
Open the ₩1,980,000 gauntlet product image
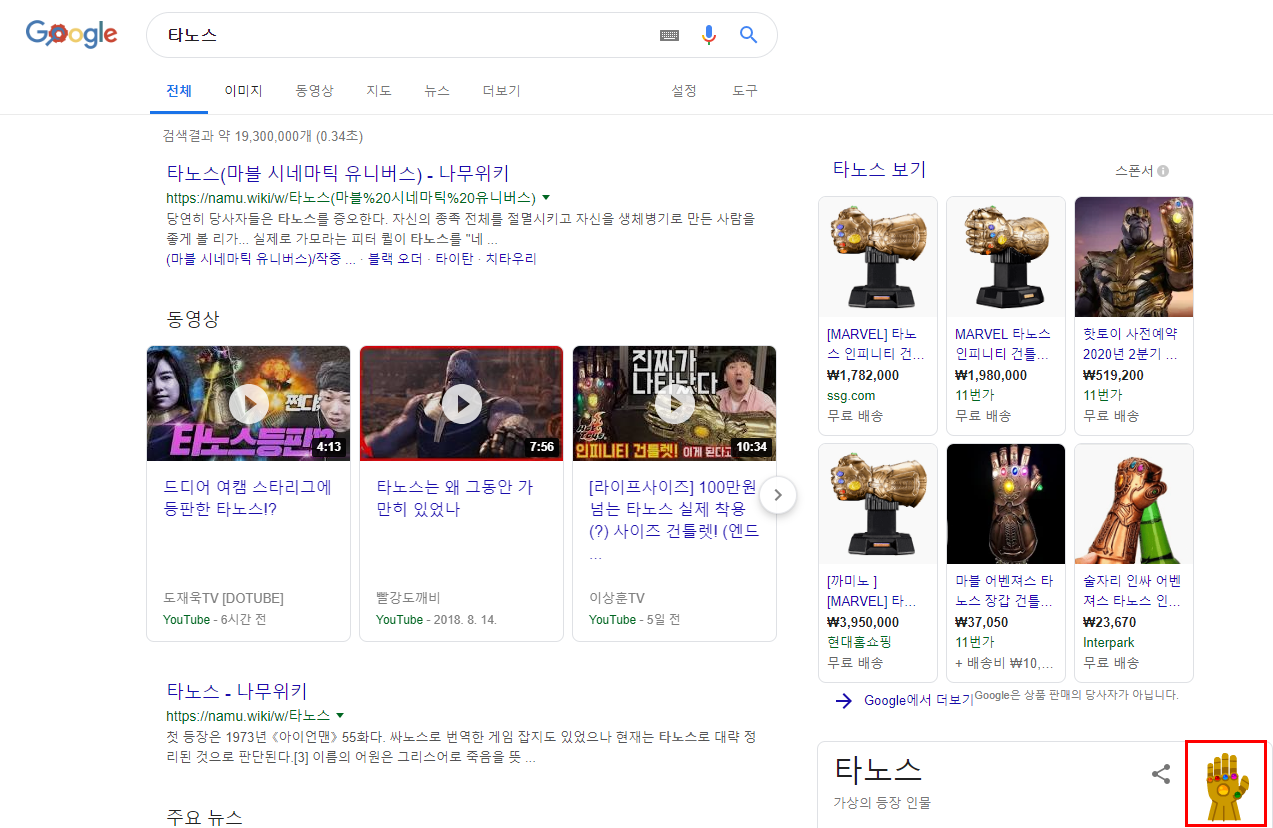(1006, 257)
